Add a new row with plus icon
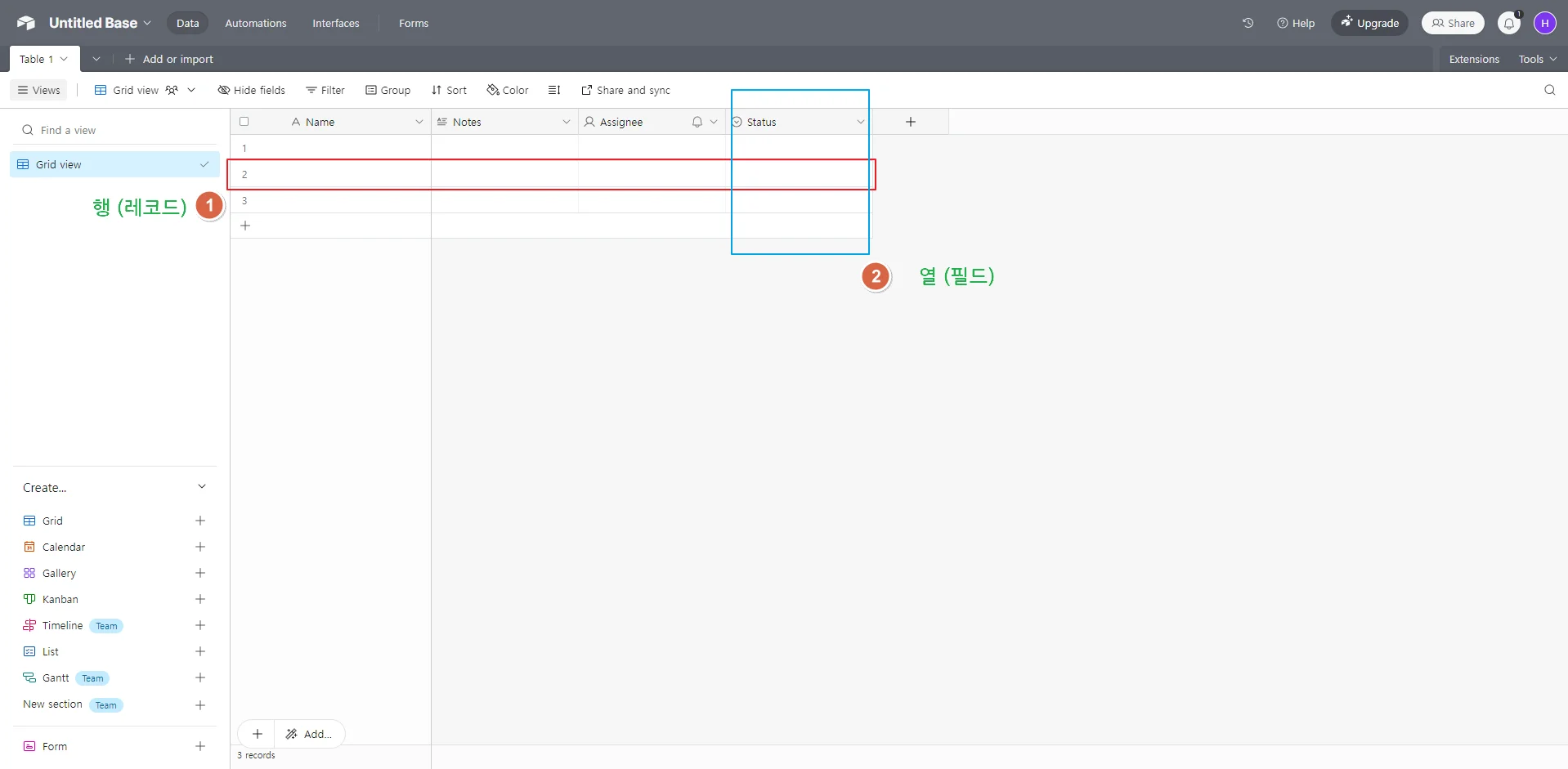 point(245,226)
